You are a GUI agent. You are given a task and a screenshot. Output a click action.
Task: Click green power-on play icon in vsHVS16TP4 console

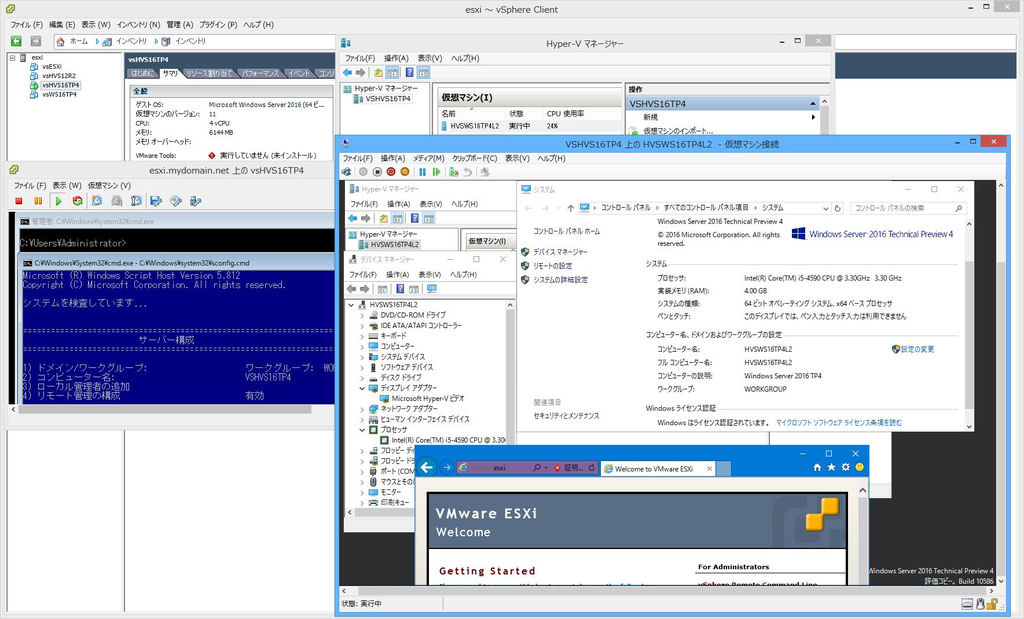coord(58,201)
